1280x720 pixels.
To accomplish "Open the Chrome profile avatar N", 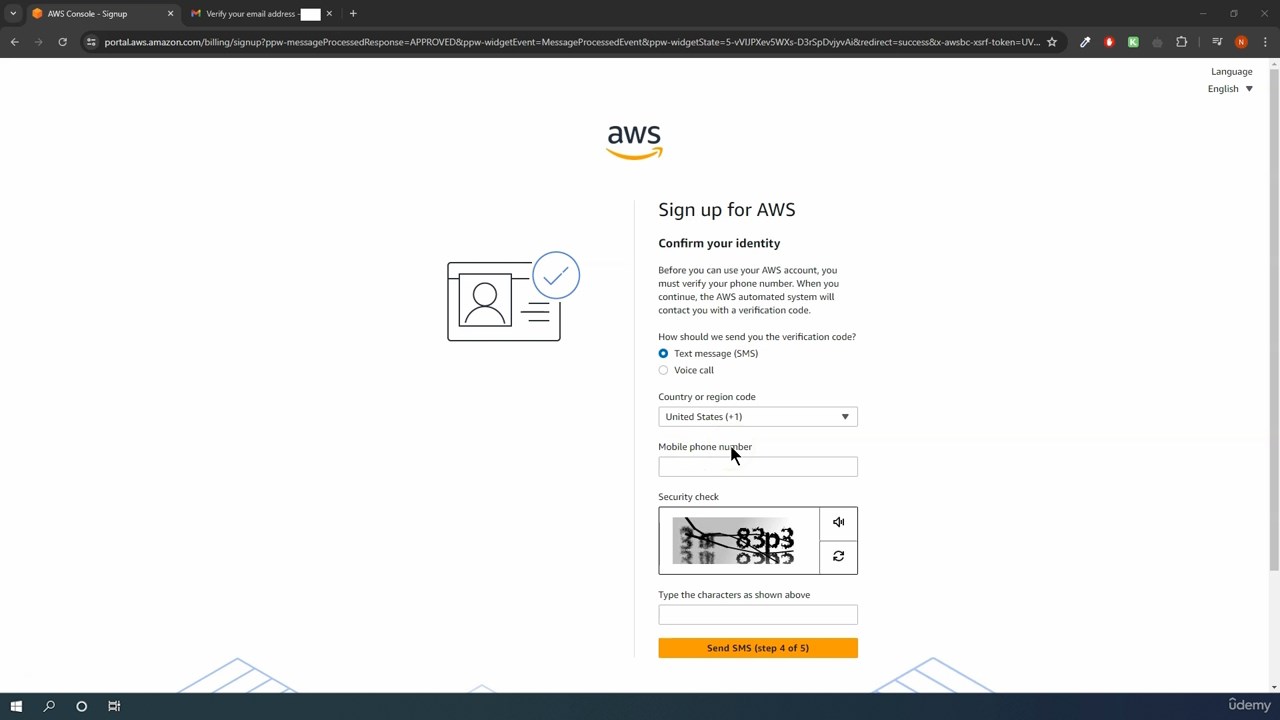I will click(x=1241, y=42).
